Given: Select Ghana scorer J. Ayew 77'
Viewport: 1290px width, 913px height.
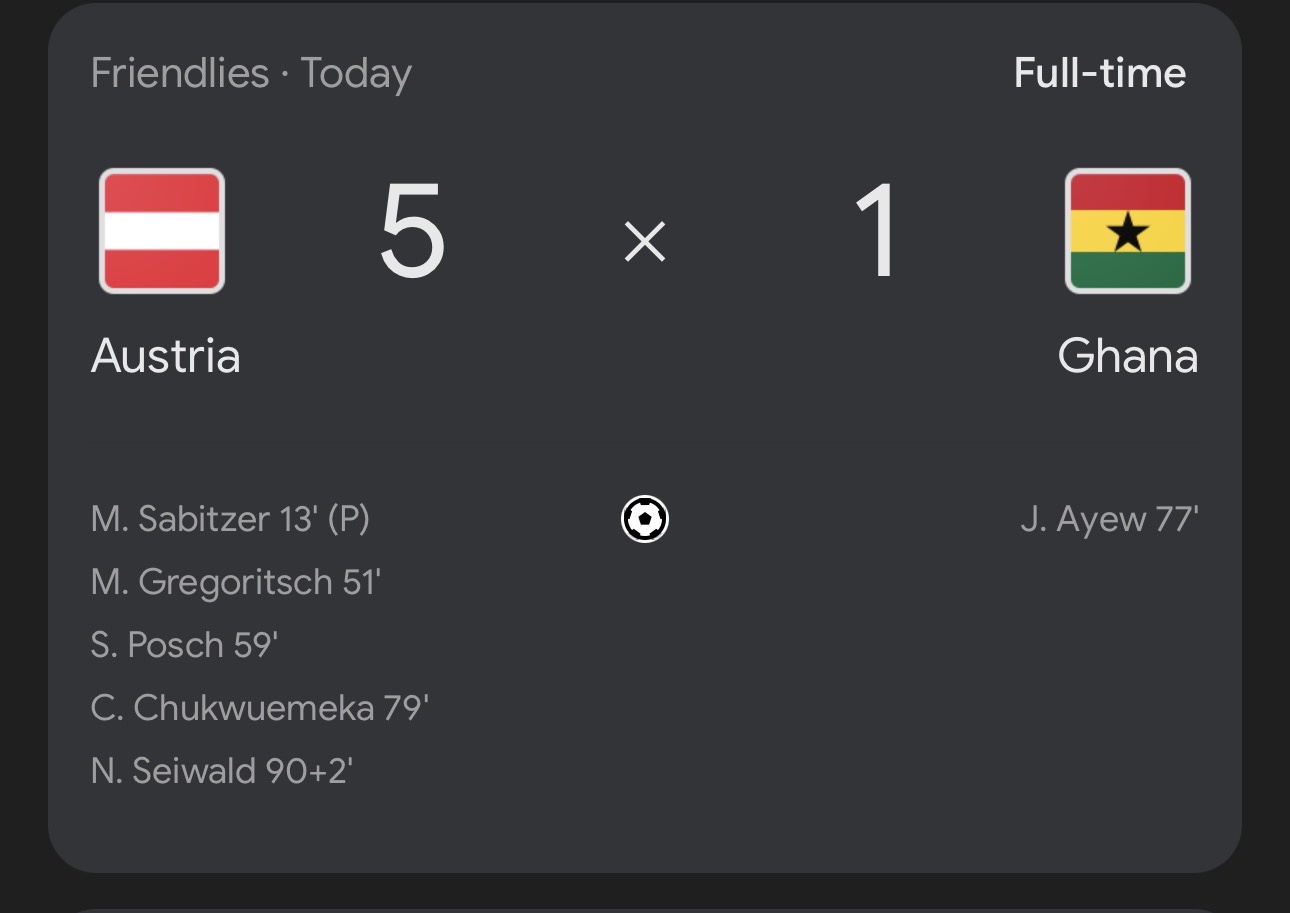Looking at the screenshot, I should [1109, 519].
